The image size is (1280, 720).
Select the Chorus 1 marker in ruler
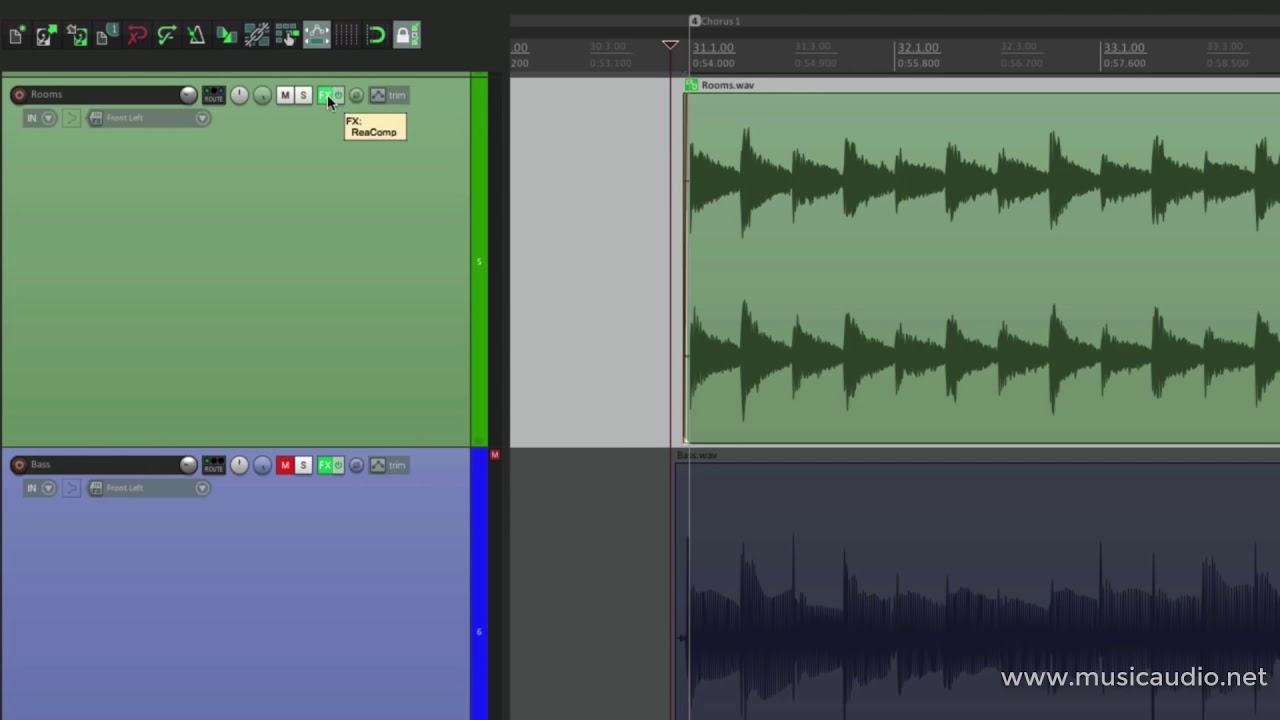[715, 21]
